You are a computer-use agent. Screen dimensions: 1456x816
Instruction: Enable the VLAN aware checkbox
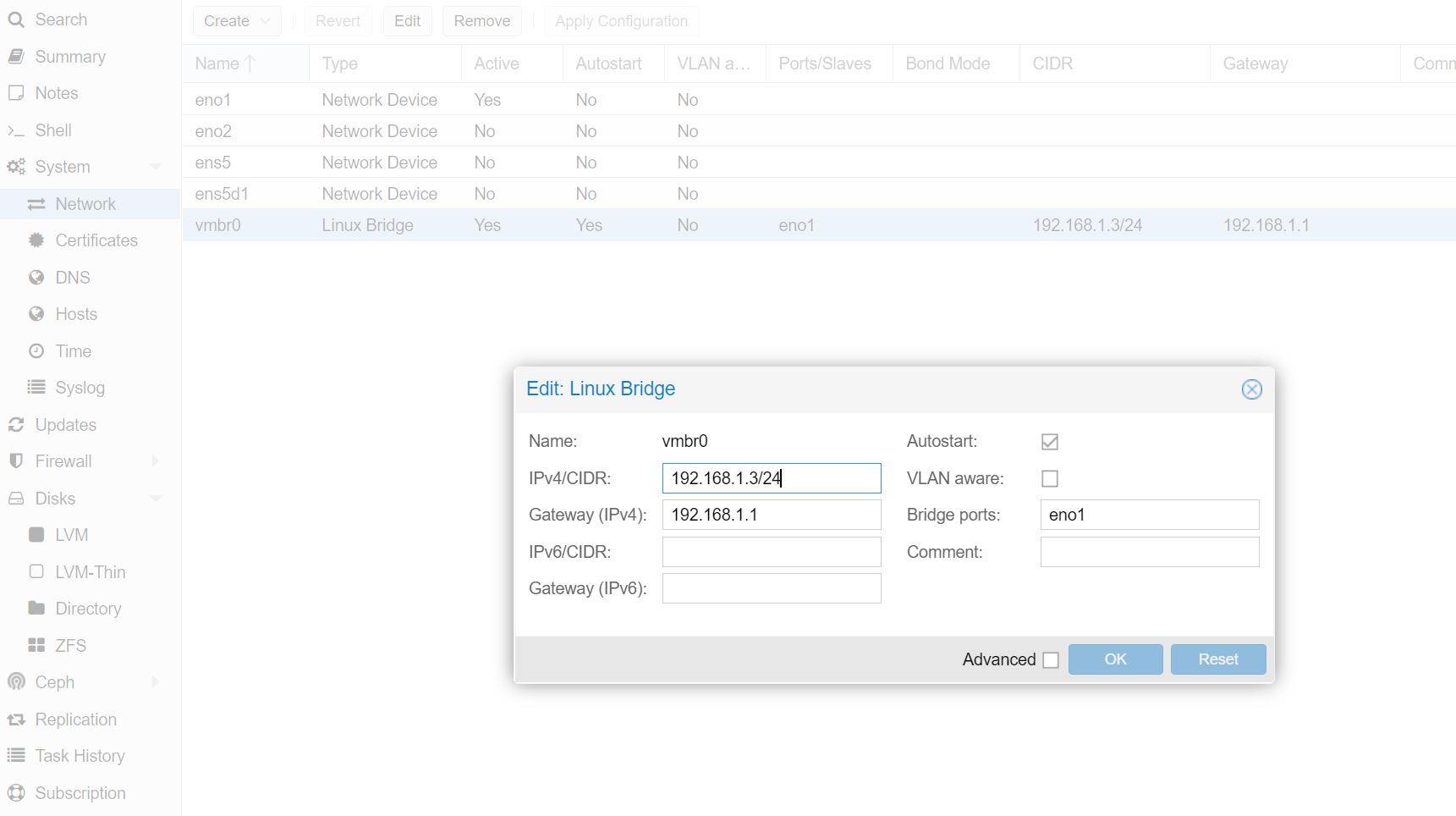1049,478
